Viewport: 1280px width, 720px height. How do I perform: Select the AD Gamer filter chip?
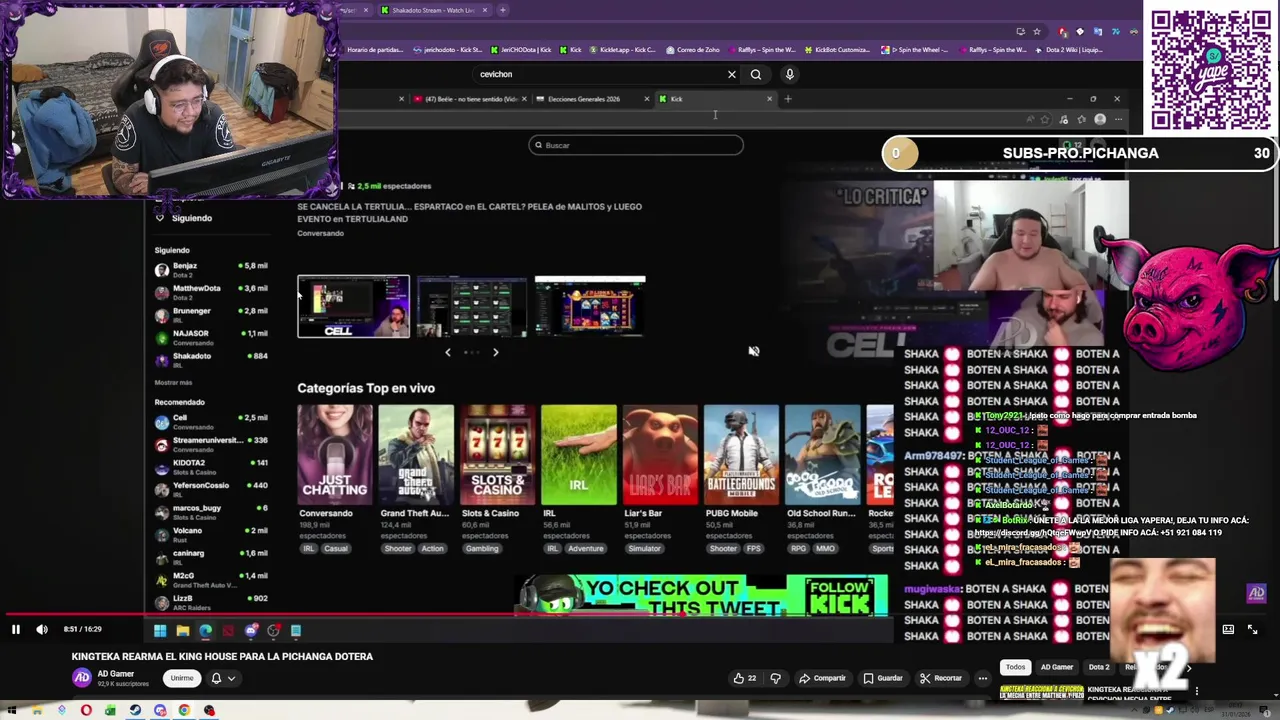point(1056,667)
